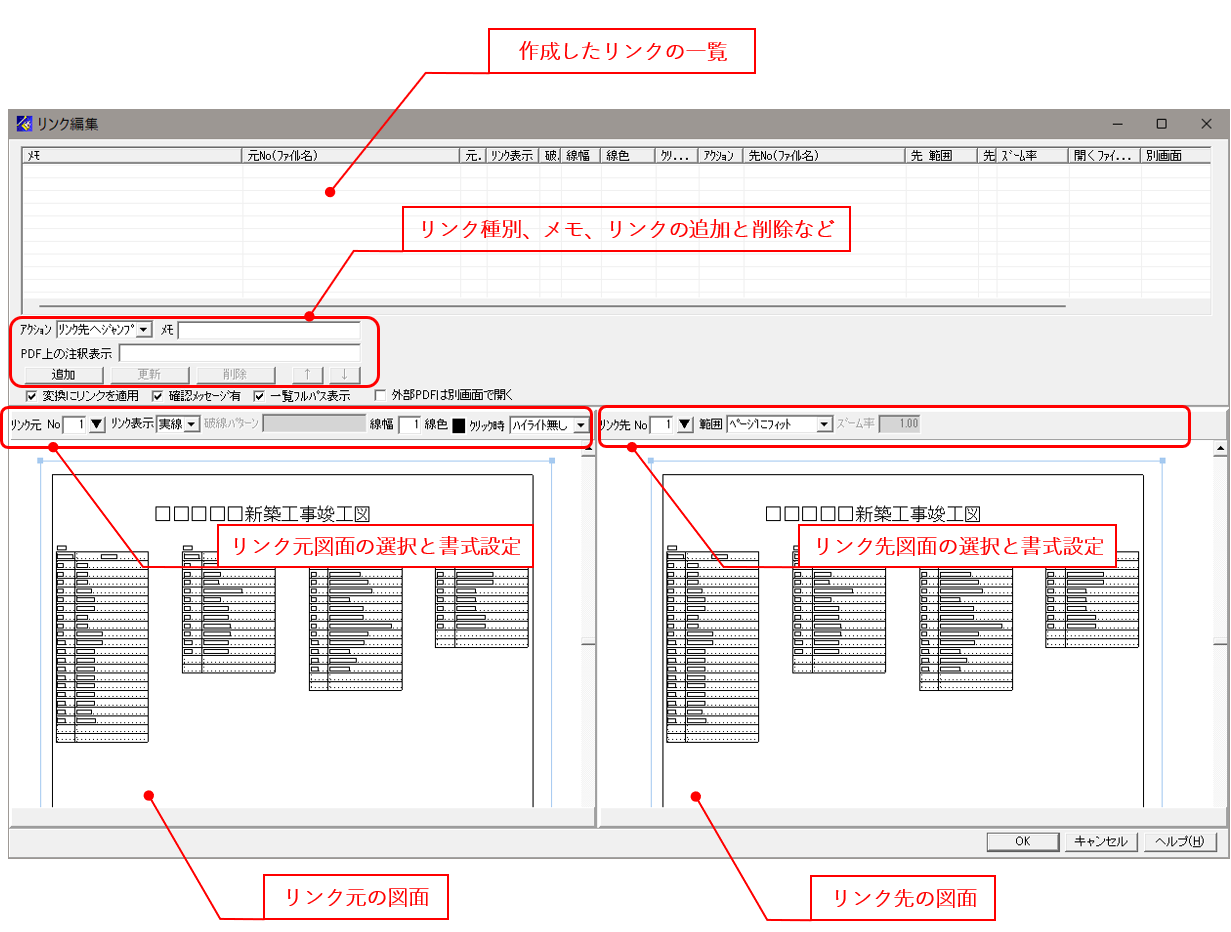Click the PDF上の注釈表示 text field
This screenshot has width=1231, height=932.
240,352
